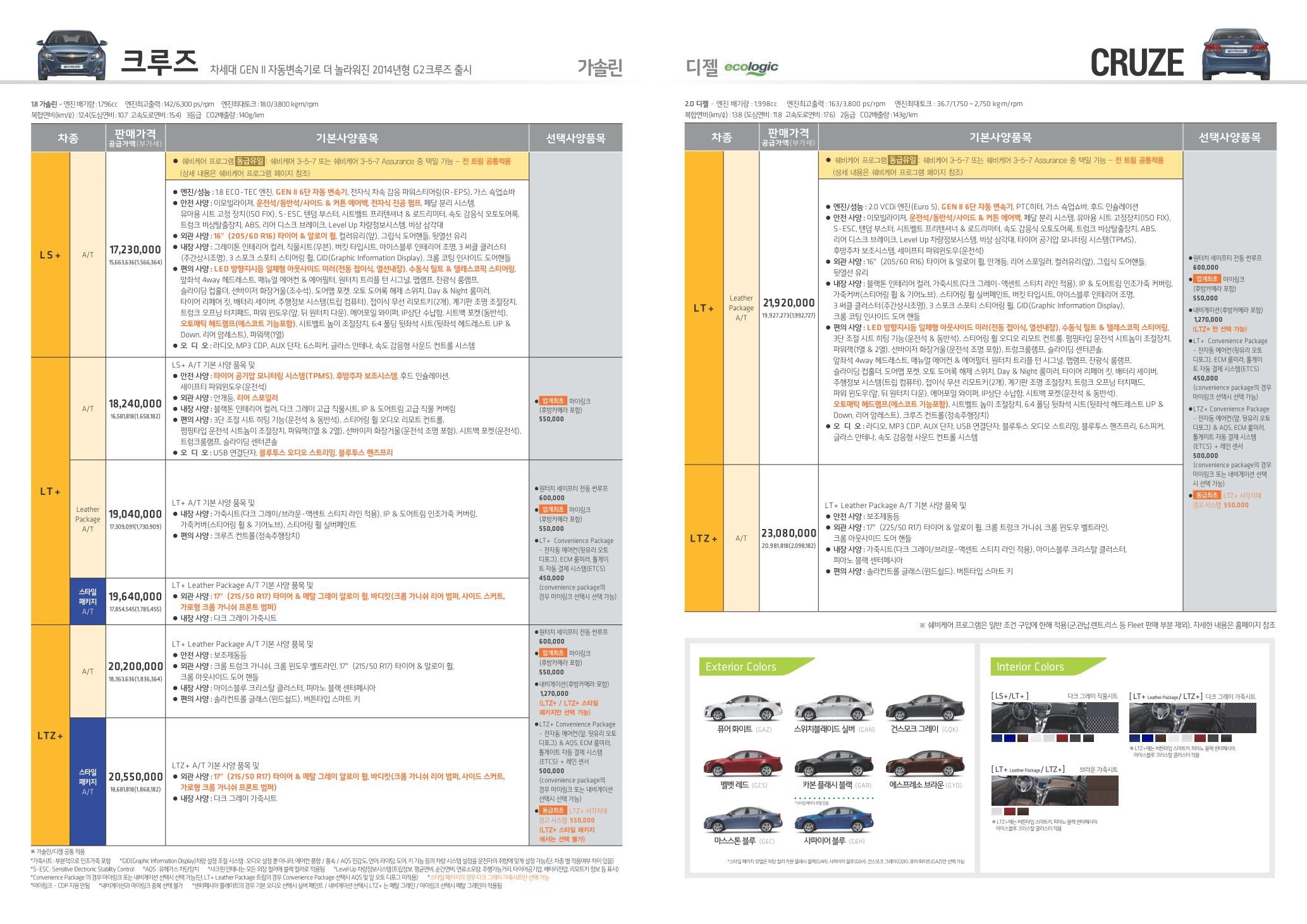Click the rear-view Cruze car image

[1236, 53]
